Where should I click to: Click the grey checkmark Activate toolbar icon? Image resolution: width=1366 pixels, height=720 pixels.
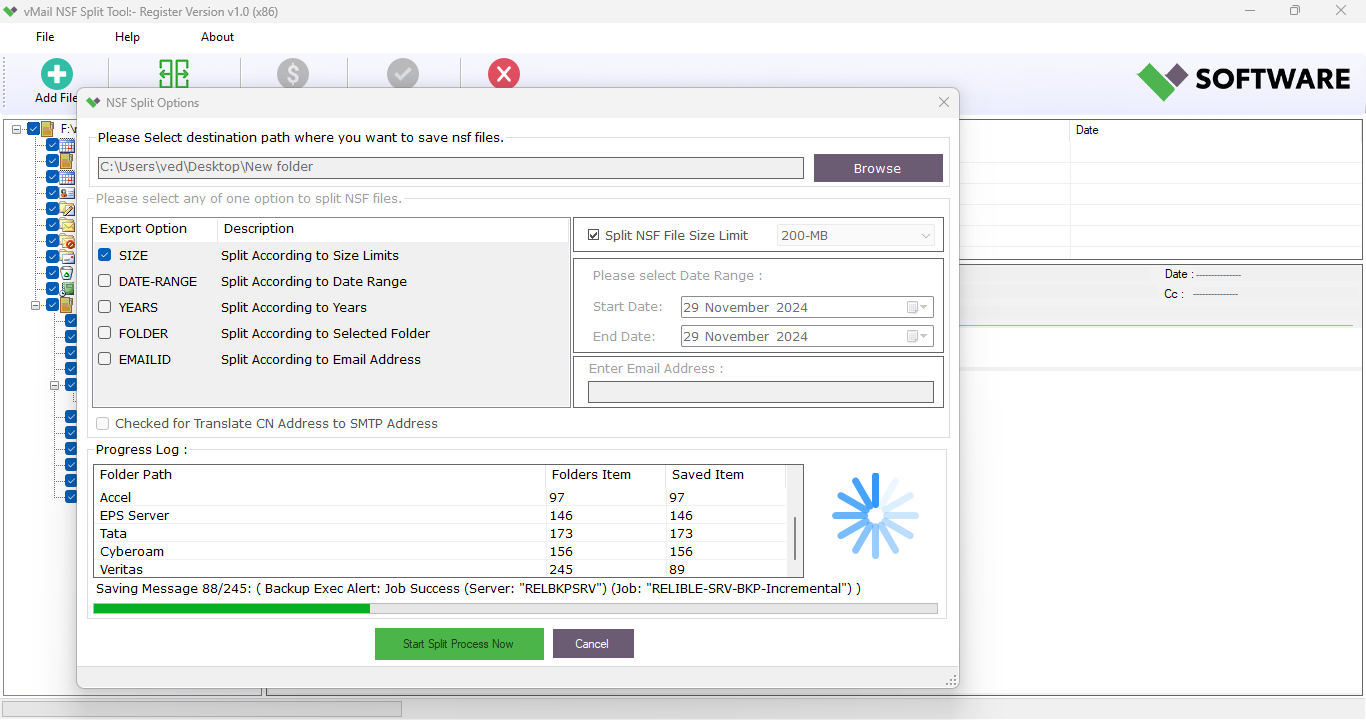click(403, 74)
